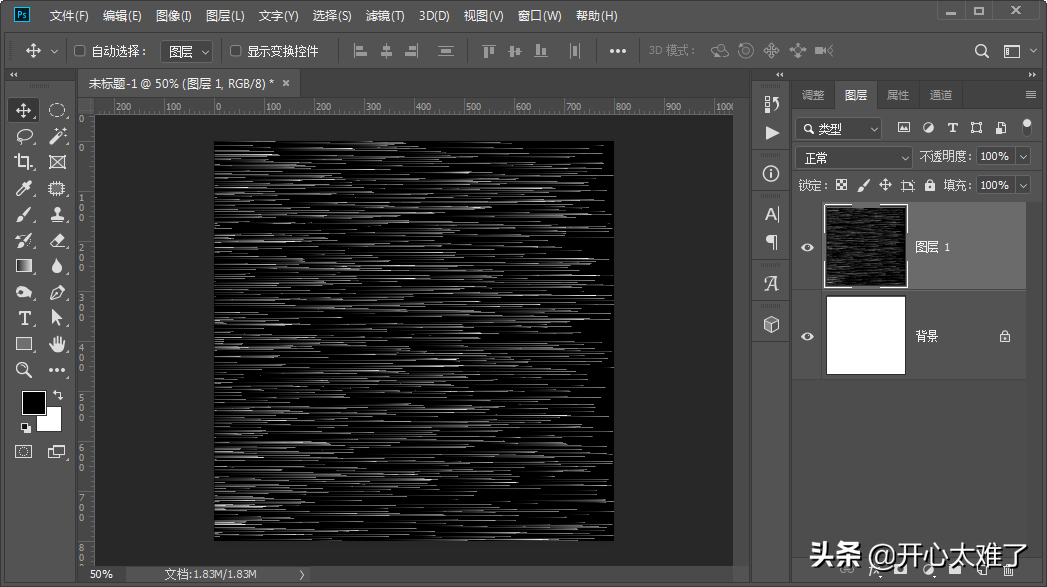Click the more align options three-dots button
This screenshot has width=1047, height=587.
tap(618, 51)
